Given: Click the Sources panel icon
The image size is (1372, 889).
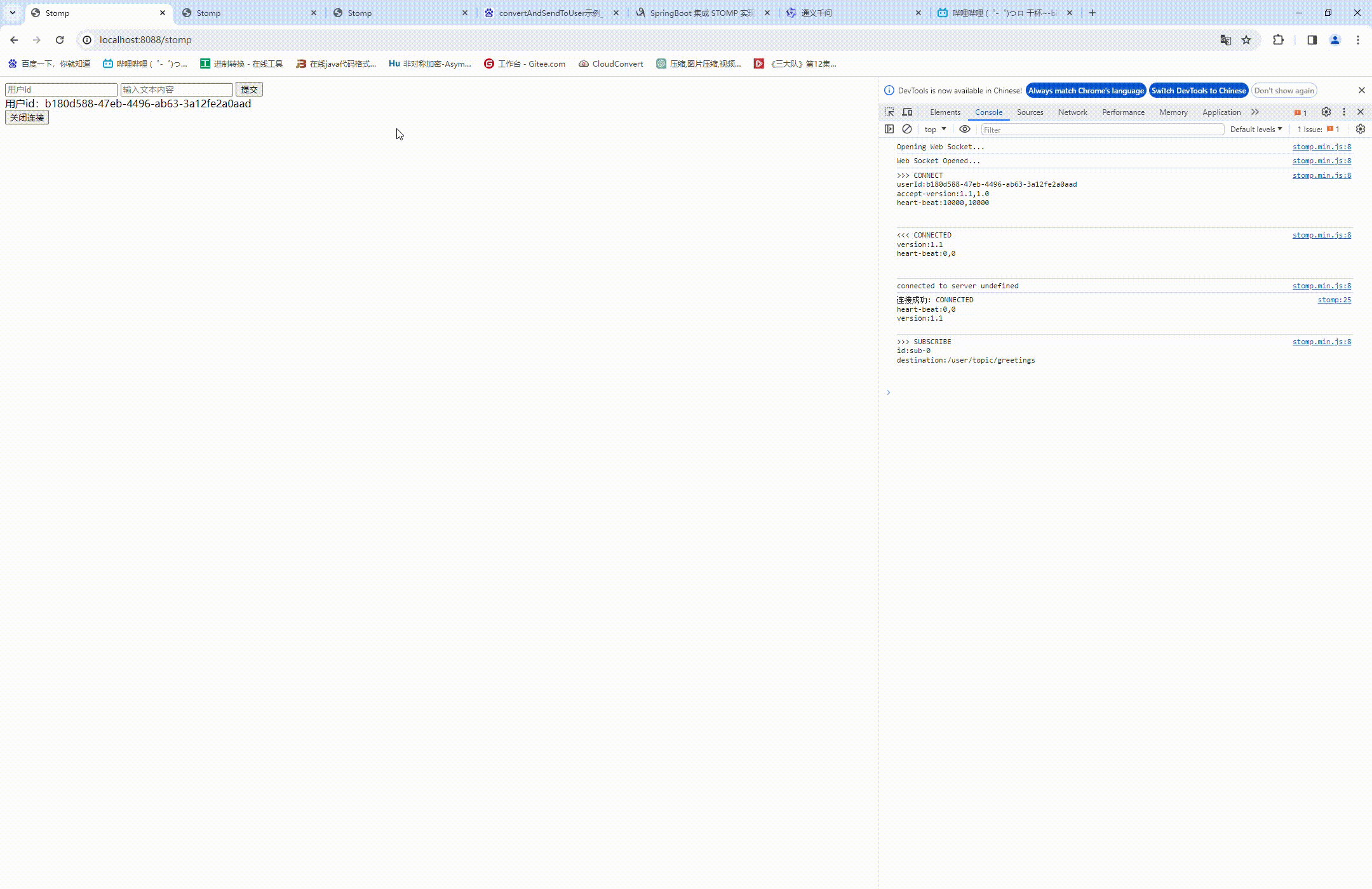Looking at the screenshot, I should click(1030, 112).
